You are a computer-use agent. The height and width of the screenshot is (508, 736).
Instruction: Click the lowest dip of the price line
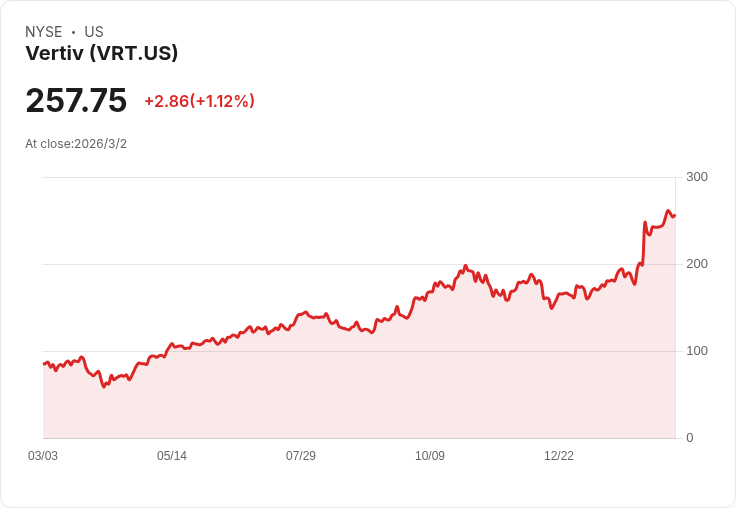pyautogui.click(x=104, y=386)
